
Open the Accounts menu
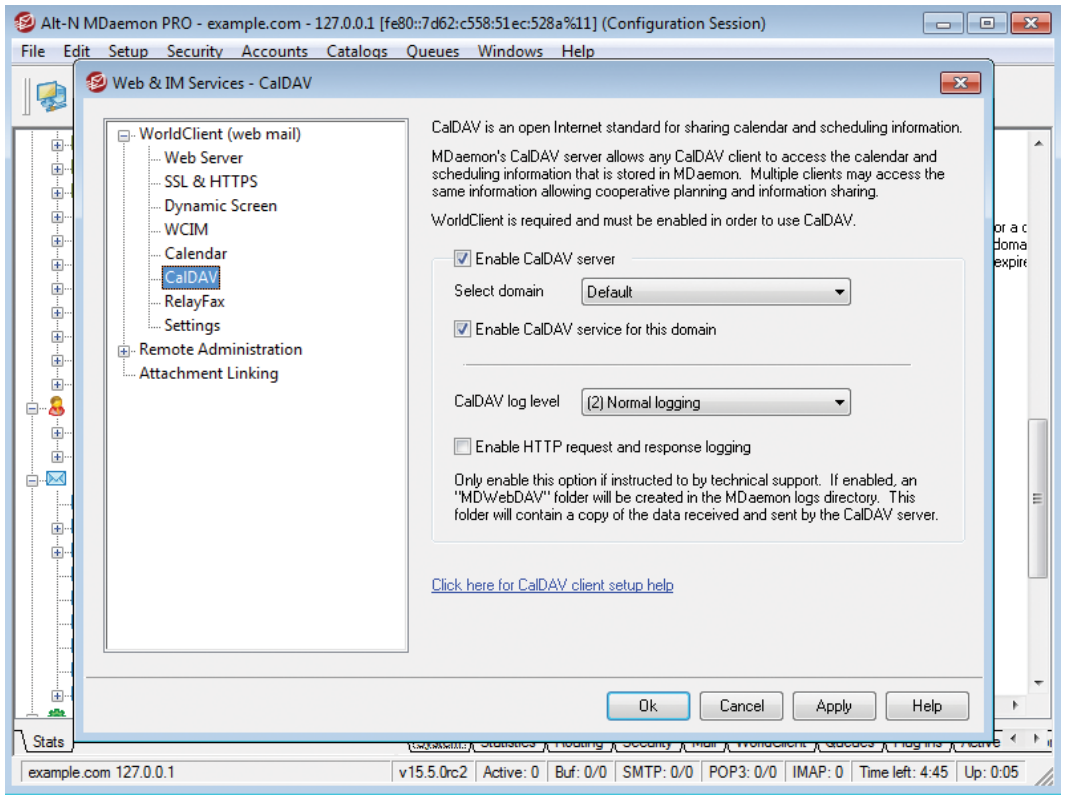274,51
